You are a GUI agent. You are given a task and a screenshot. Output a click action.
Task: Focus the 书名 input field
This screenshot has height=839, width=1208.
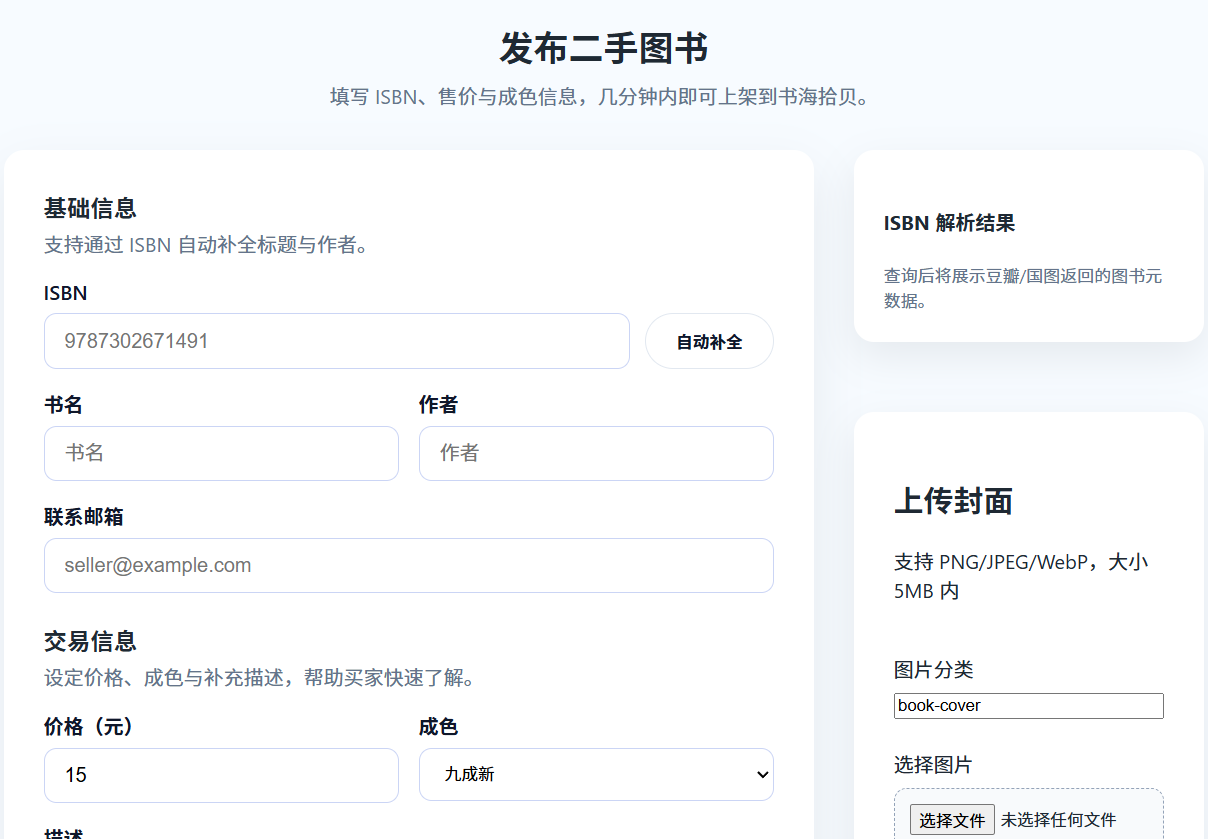(221, 453)
